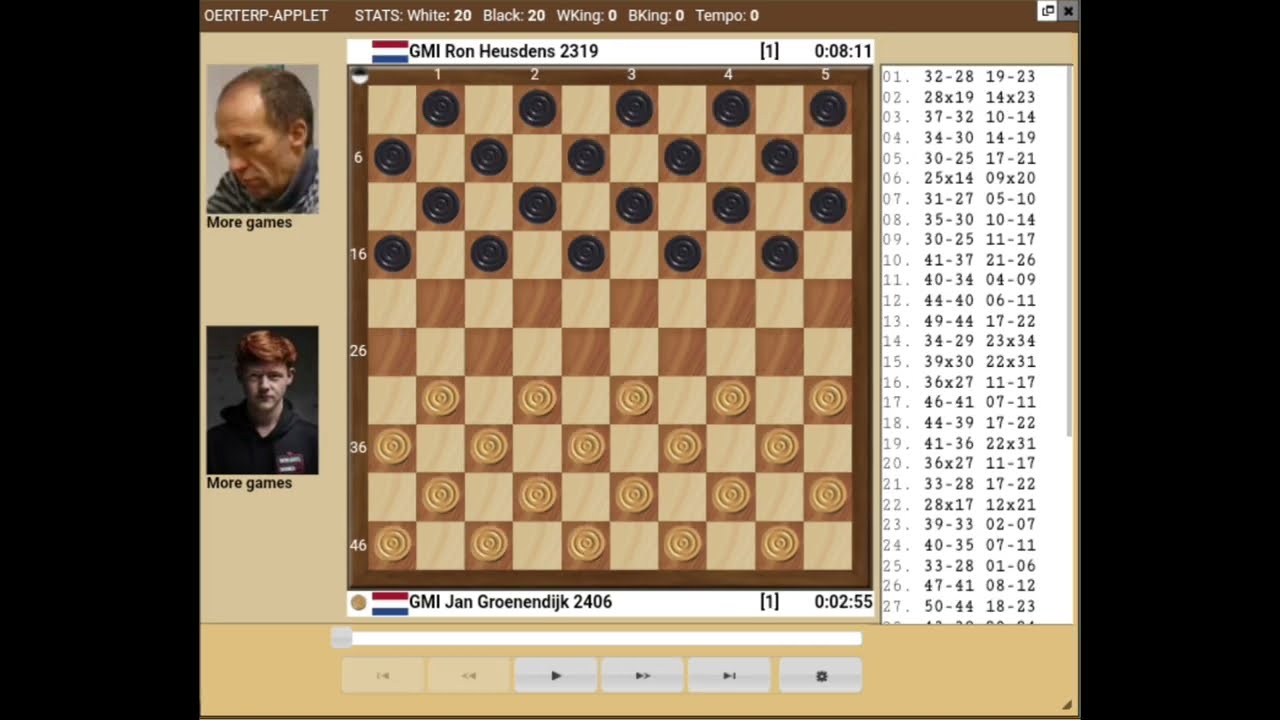Open More games under Jan Groenendijk photo

249,482
